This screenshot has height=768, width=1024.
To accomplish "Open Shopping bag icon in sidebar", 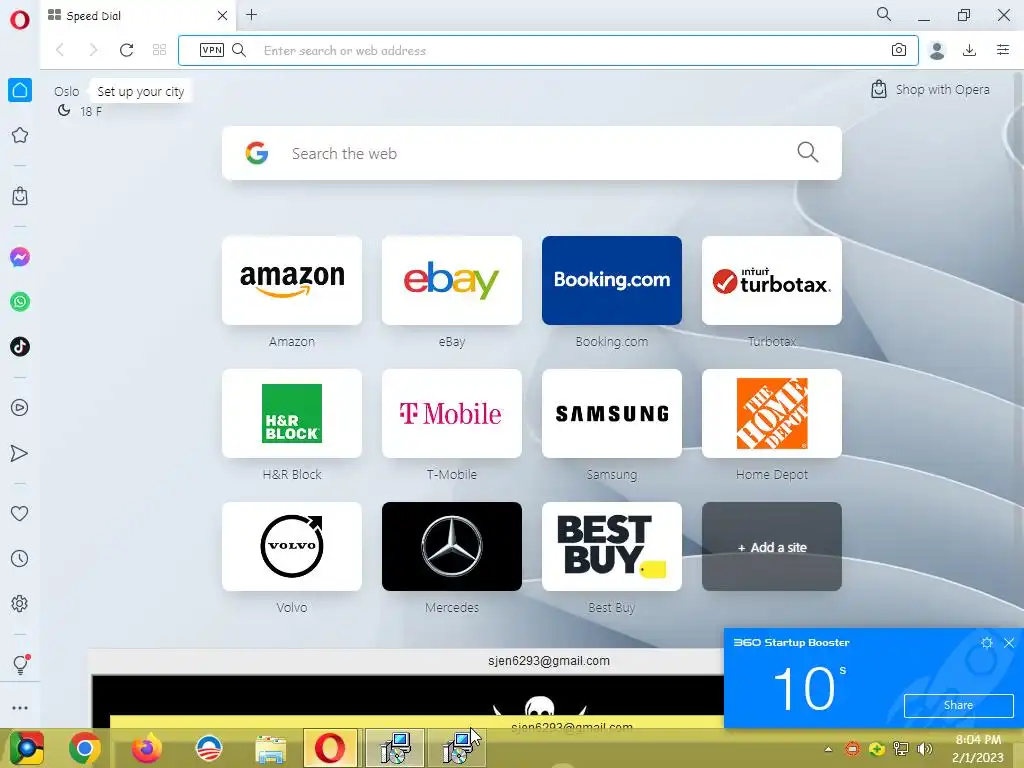I will (x=20, y=196).
